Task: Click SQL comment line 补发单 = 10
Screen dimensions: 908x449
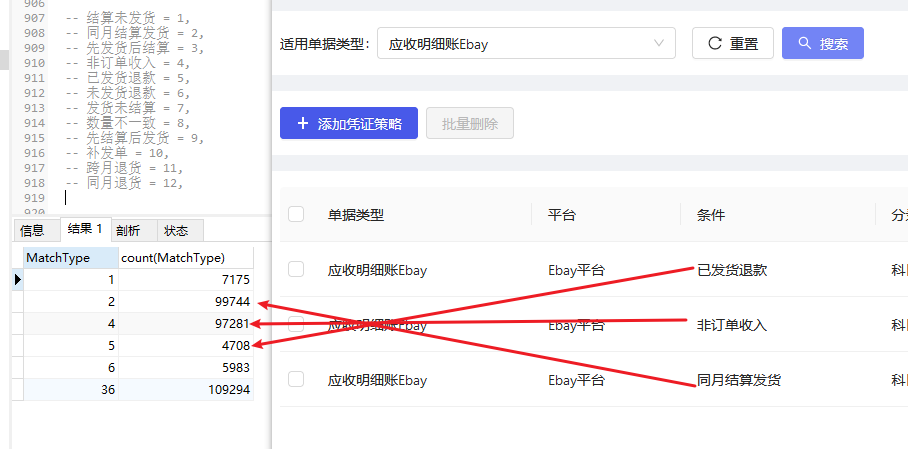Action: (117, 154)
